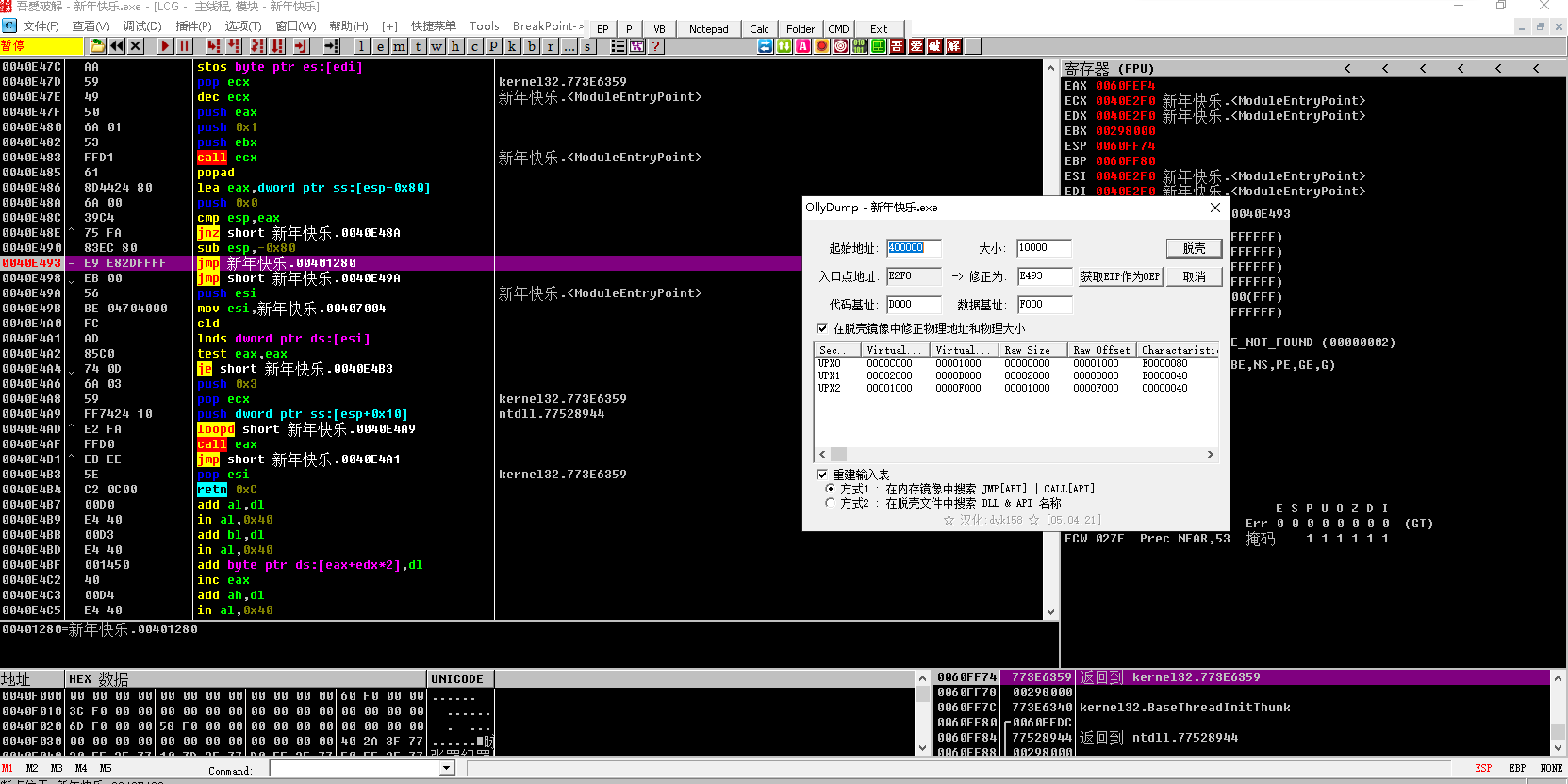Show references with the 'r' button

(550, 45)
